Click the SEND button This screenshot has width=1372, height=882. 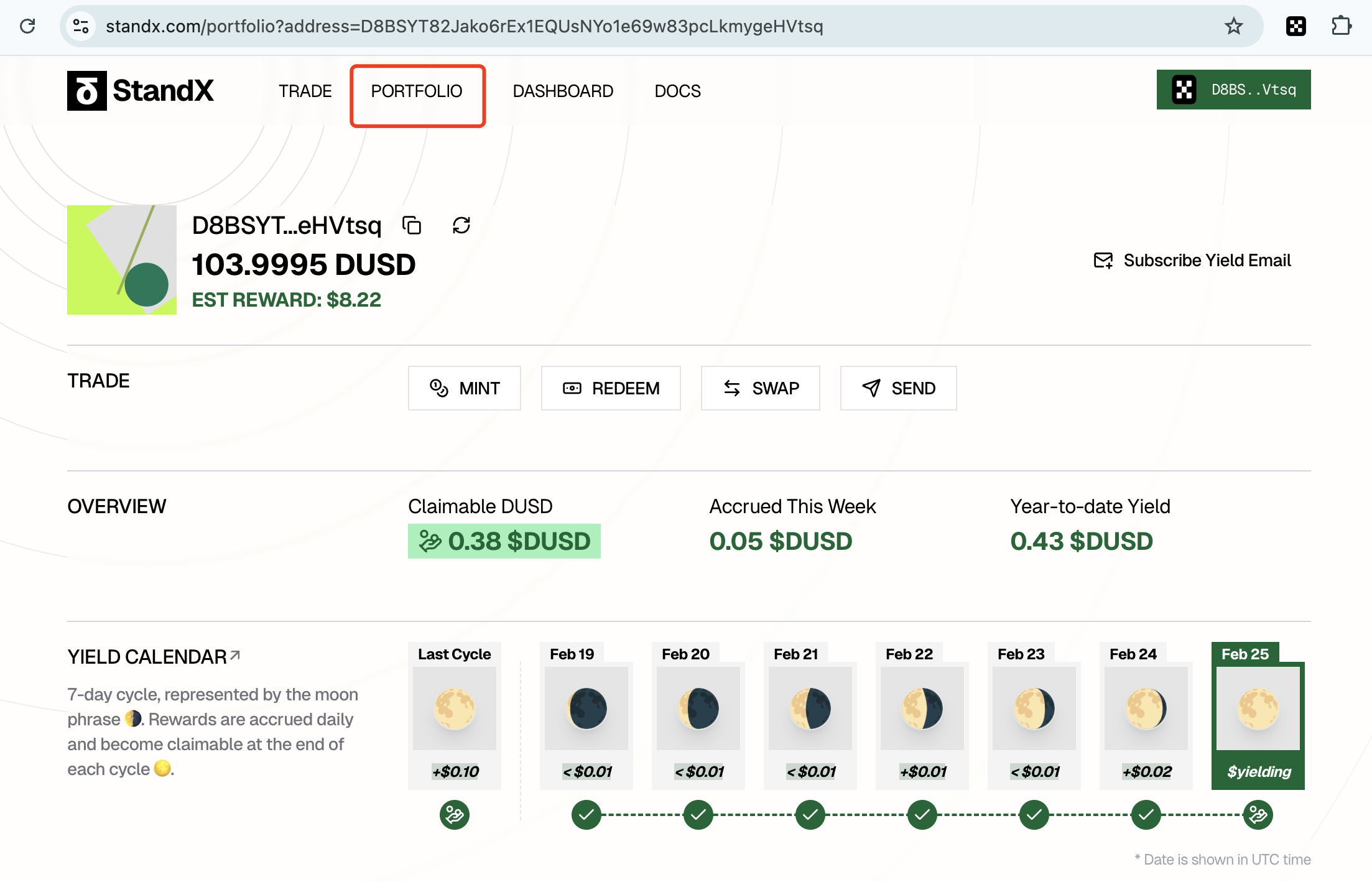tap(899, 388)
